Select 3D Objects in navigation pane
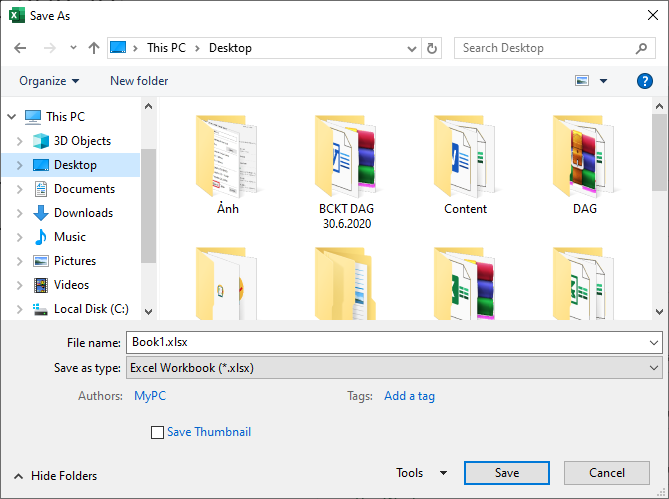Image resolution: width=669 pixels, height=499 pixels. coord(82,141)
